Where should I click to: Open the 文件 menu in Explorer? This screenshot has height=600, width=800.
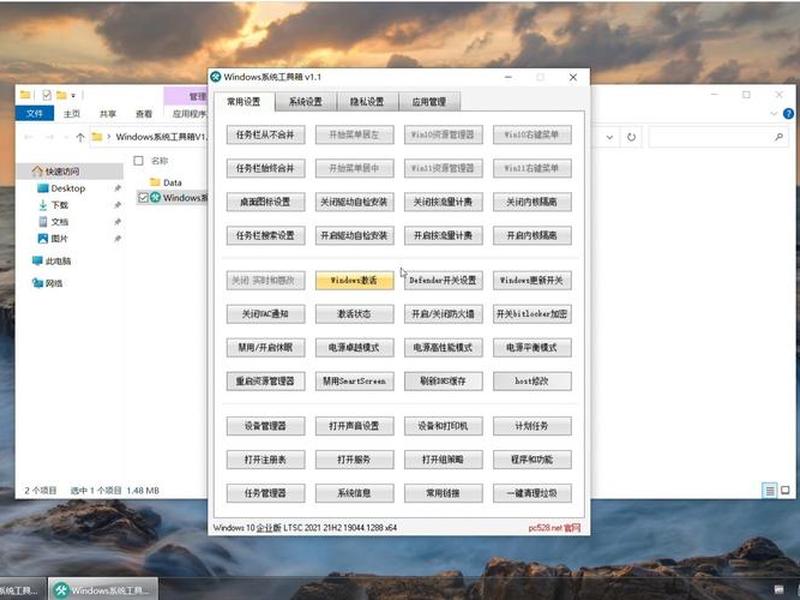coord(35,113)
